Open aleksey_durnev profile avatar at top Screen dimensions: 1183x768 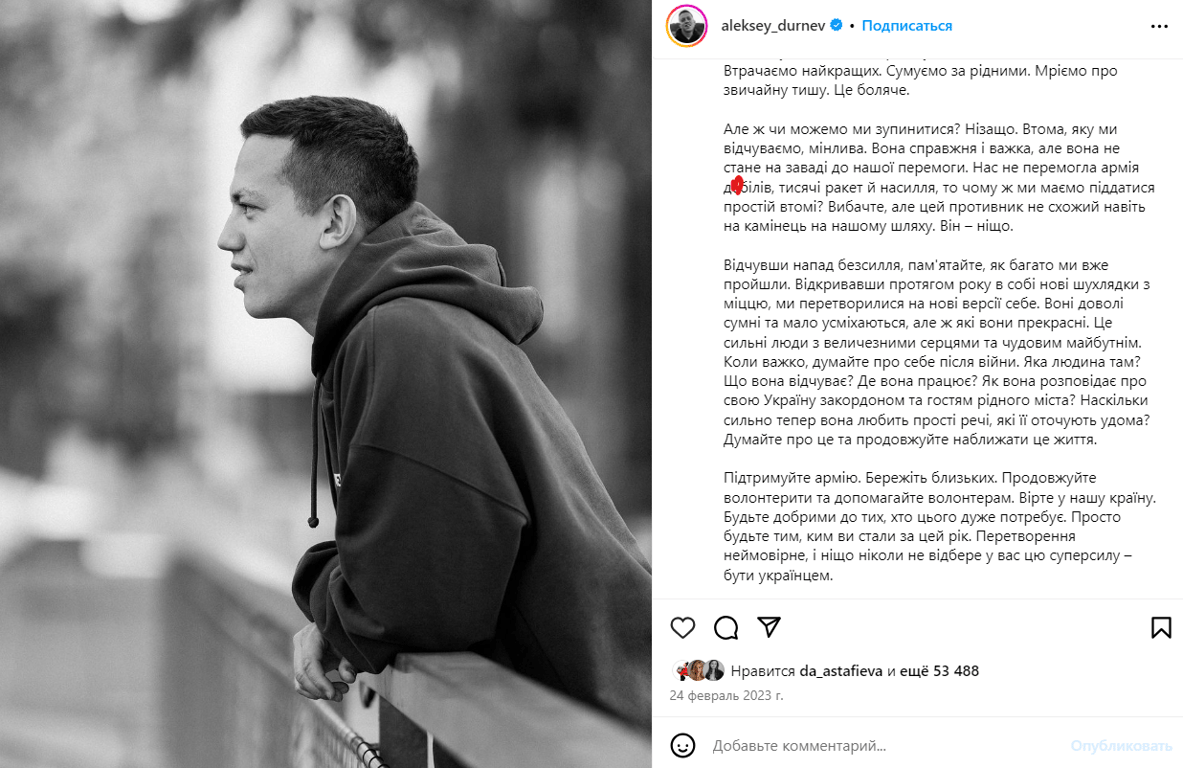687,26
